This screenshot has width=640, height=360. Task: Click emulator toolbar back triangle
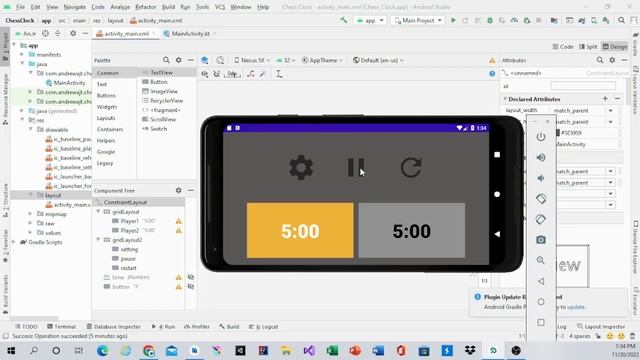point(541,281)
